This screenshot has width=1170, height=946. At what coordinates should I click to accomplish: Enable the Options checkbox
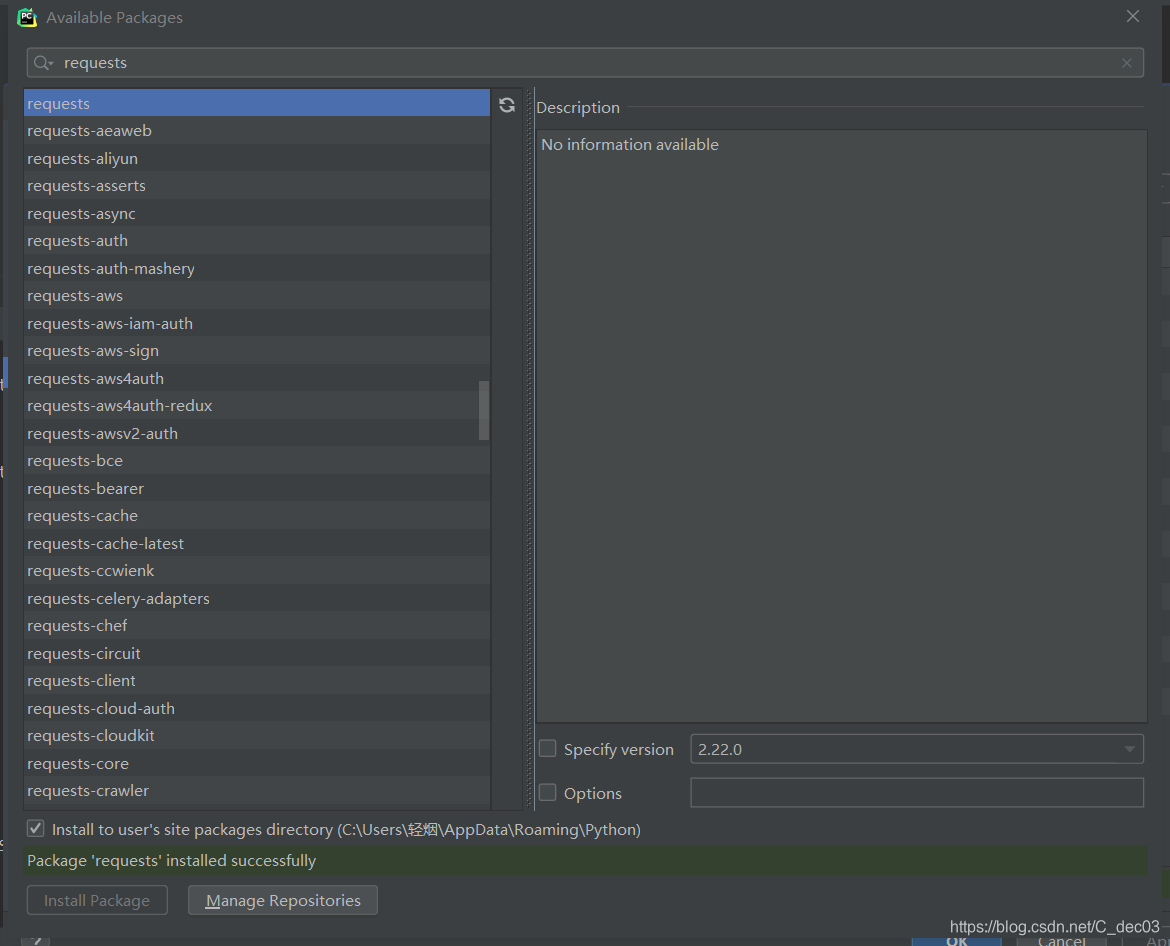click(548, 792)
